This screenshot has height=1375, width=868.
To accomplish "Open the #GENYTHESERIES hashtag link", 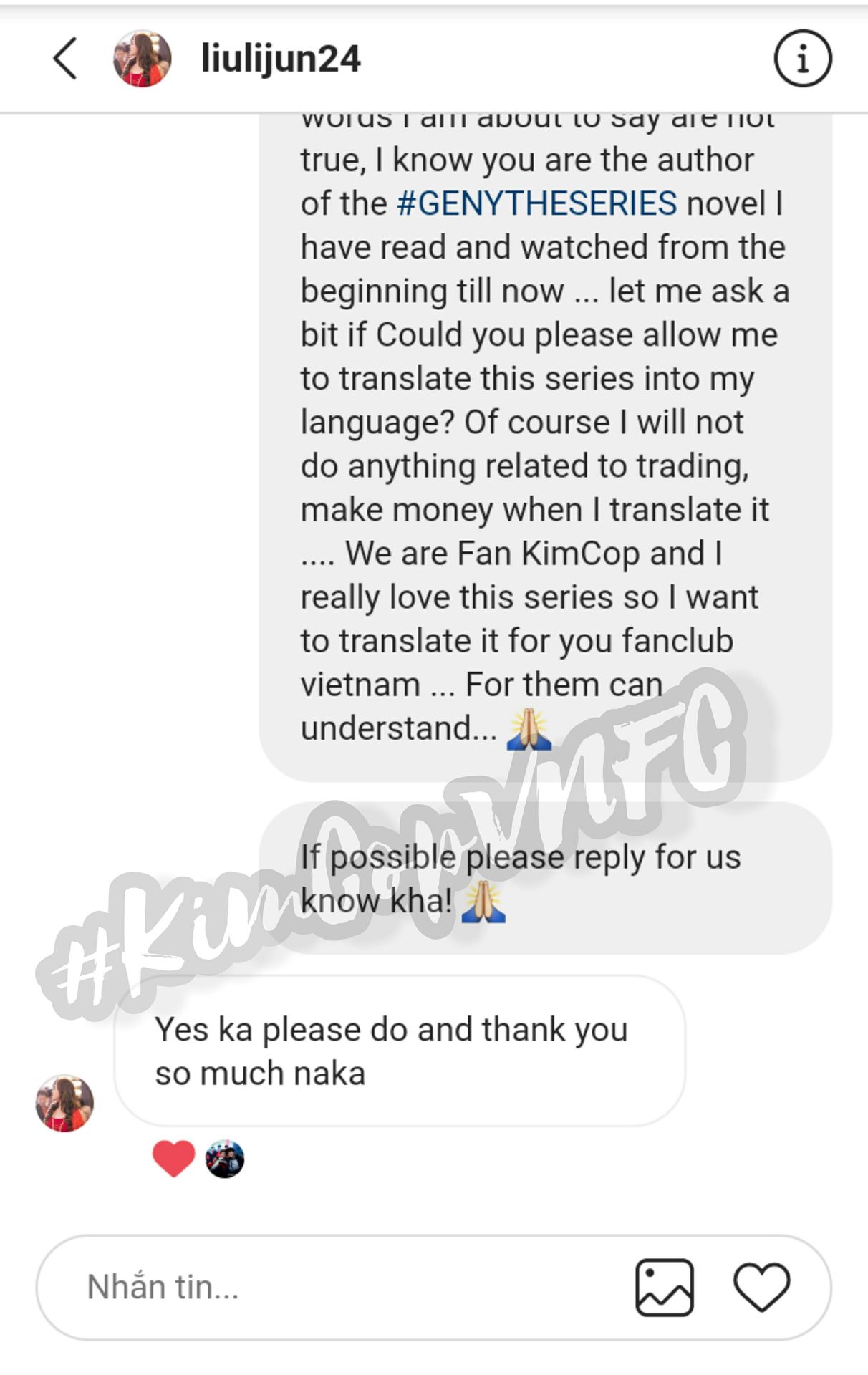I will 536,203.
